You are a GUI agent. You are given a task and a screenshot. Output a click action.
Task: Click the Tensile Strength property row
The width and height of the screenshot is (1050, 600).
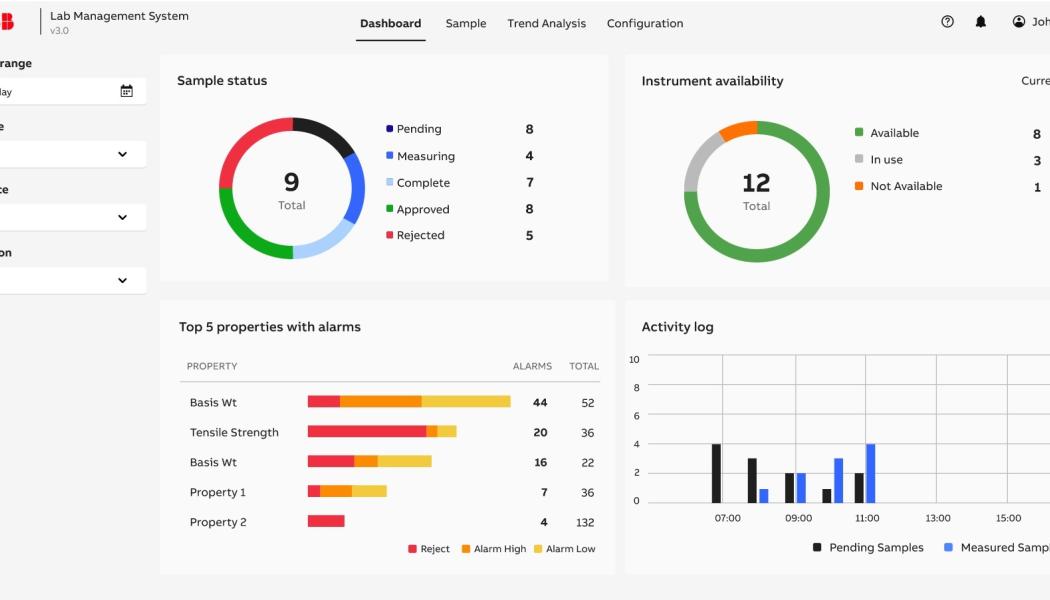click(234, 432)
